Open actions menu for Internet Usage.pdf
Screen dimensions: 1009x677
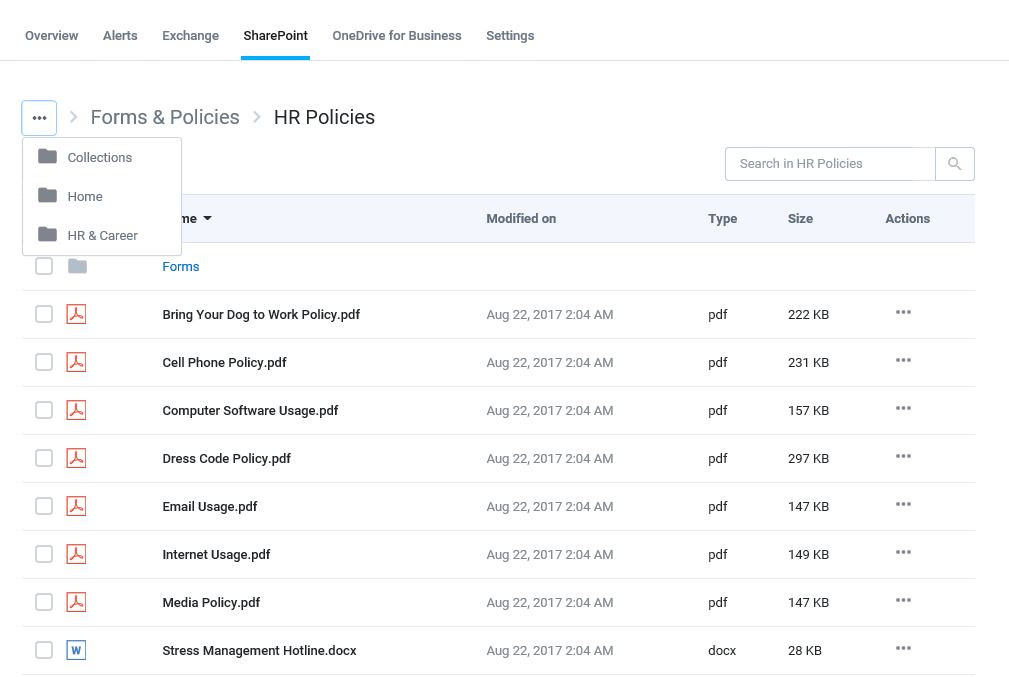coord(903,552)
